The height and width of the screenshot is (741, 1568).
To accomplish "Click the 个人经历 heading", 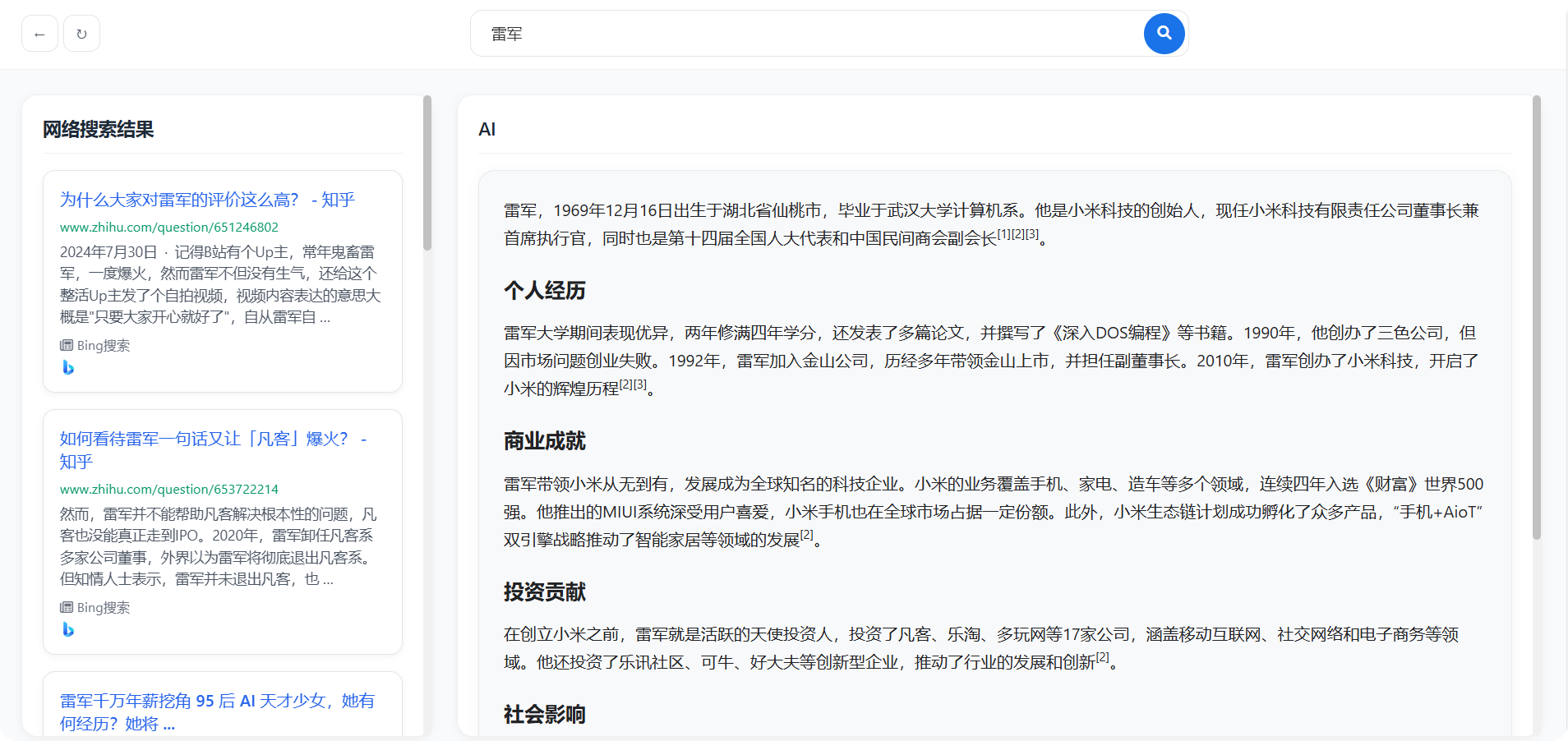I will 545,290.
